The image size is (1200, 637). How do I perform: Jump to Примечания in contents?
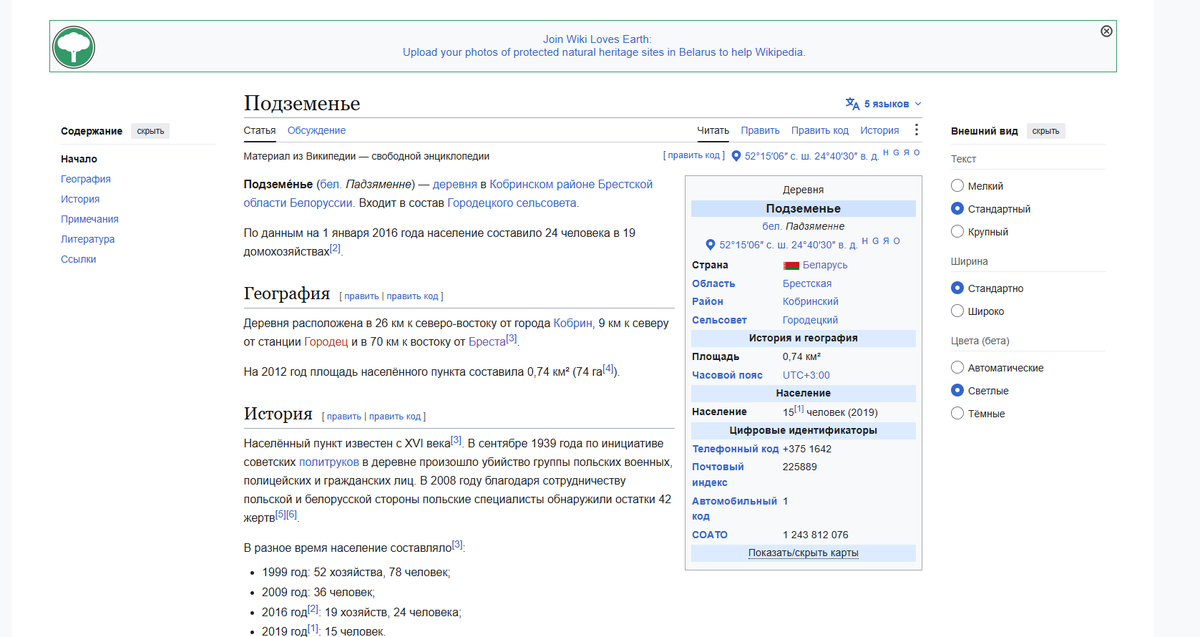[x=90, y=219]
